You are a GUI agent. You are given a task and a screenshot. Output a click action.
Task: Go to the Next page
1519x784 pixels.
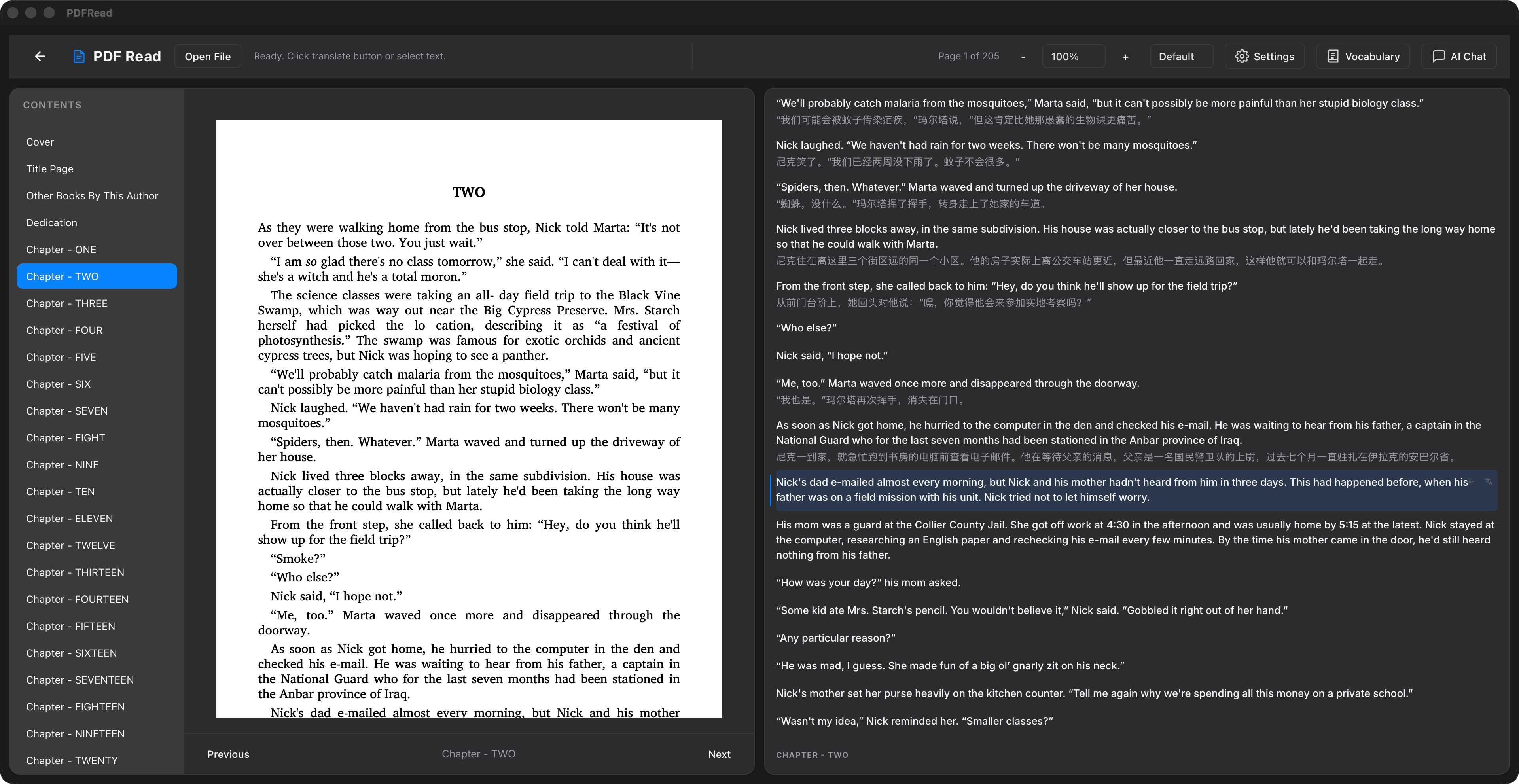click(x=720, y=754)
